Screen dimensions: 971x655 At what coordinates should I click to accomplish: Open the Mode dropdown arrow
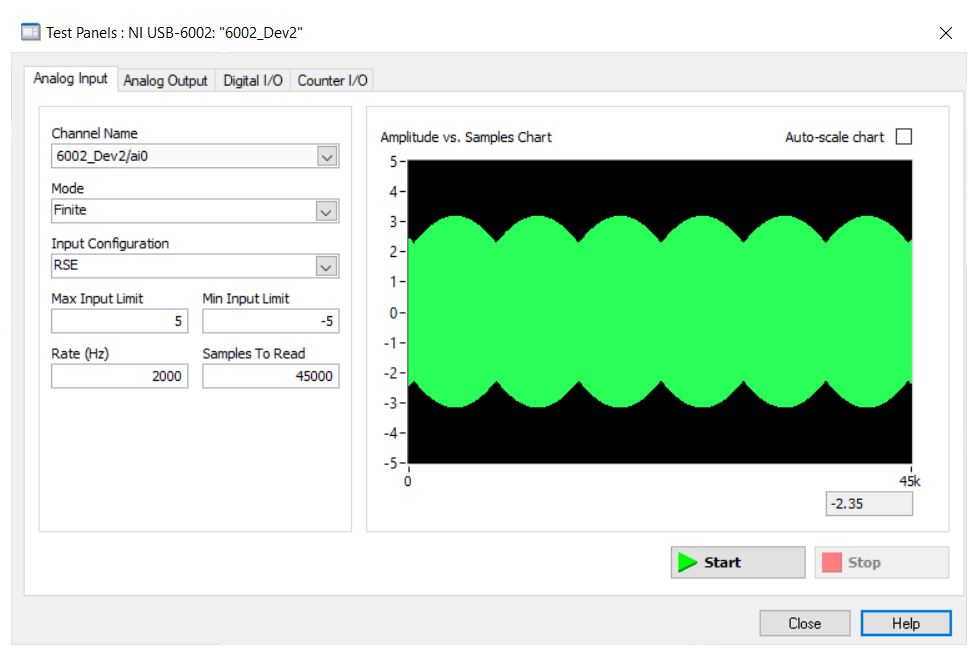(326, 211)
